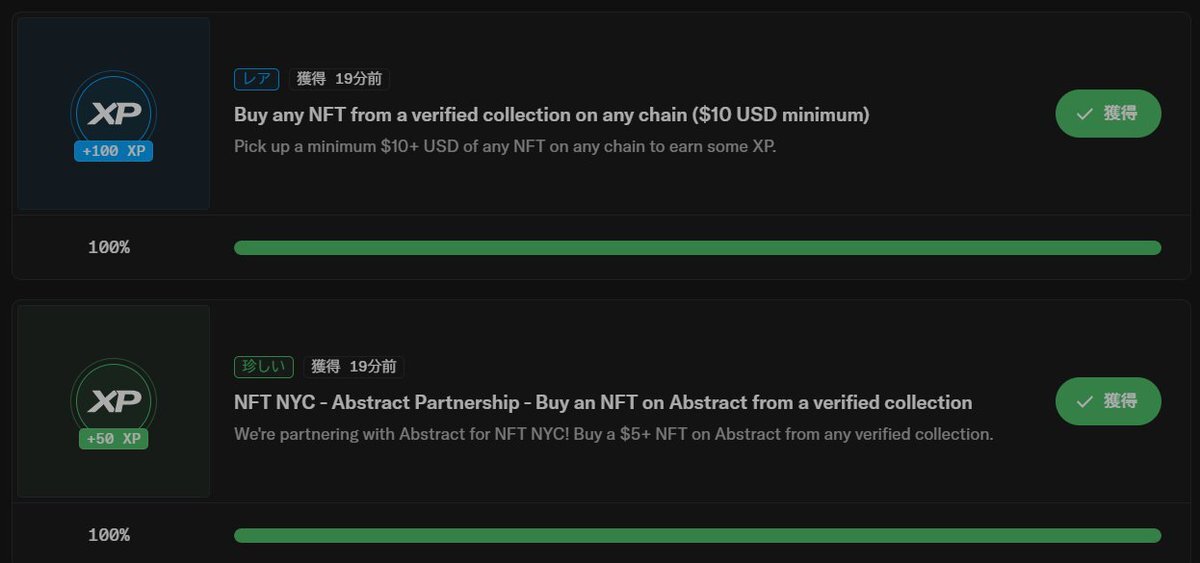The width and height of the screenshot is (1200, 563).
Task: Click the progress bar of the +50 XP quest
Action: click(697, 535)
